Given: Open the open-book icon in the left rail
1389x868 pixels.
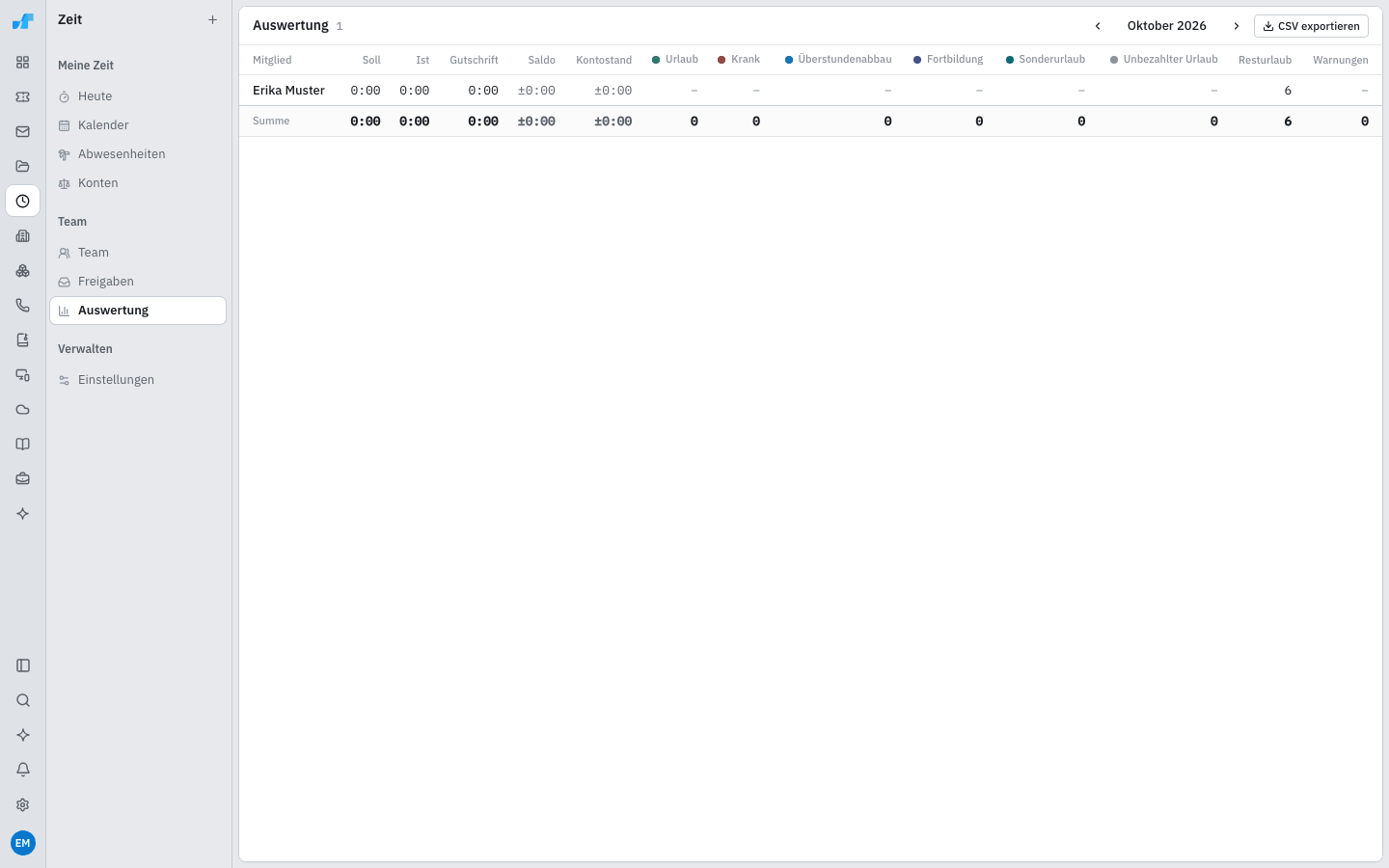Looking at the screenshot, I should 23,445.
